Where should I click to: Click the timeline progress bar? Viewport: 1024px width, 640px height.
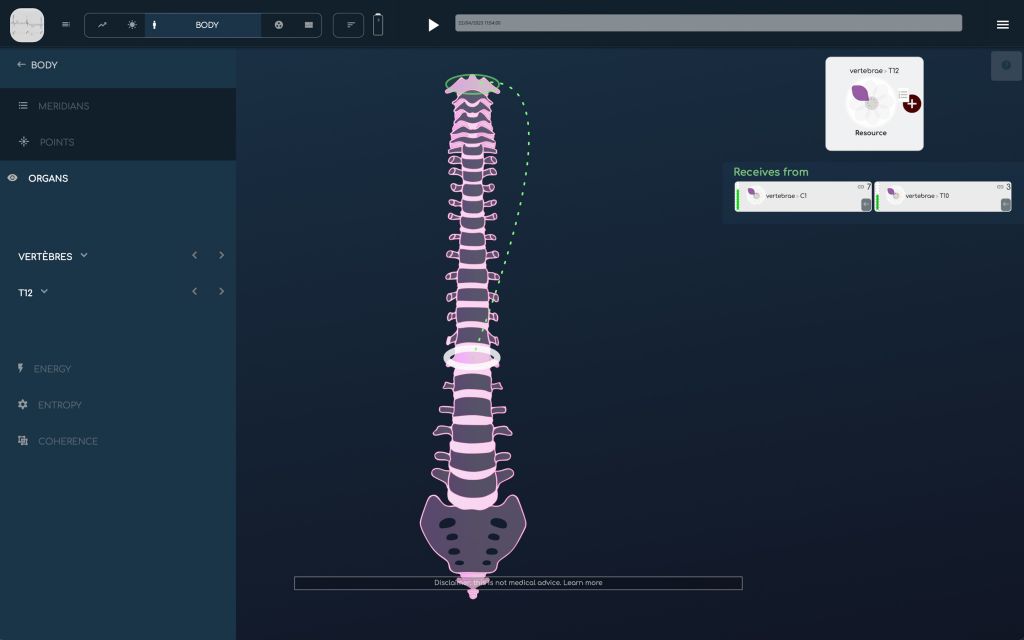tap(708, 23)
